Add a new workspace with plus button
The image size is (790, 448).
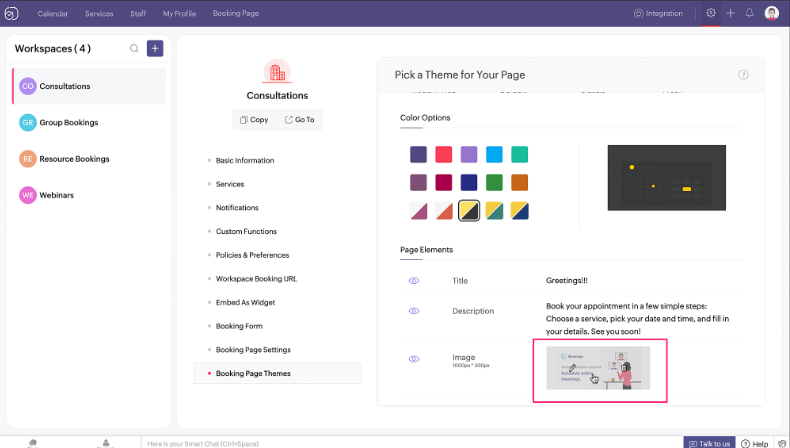pyautogui.click(x=155, y=48)
